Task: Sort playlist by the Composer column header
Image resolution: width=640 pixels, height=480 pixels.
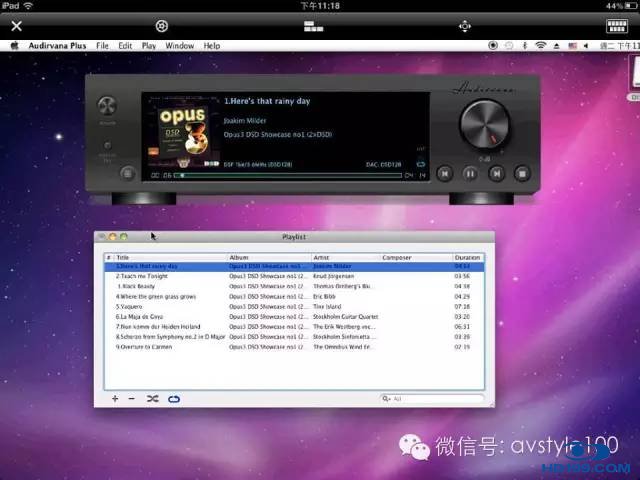Action: 416,258
